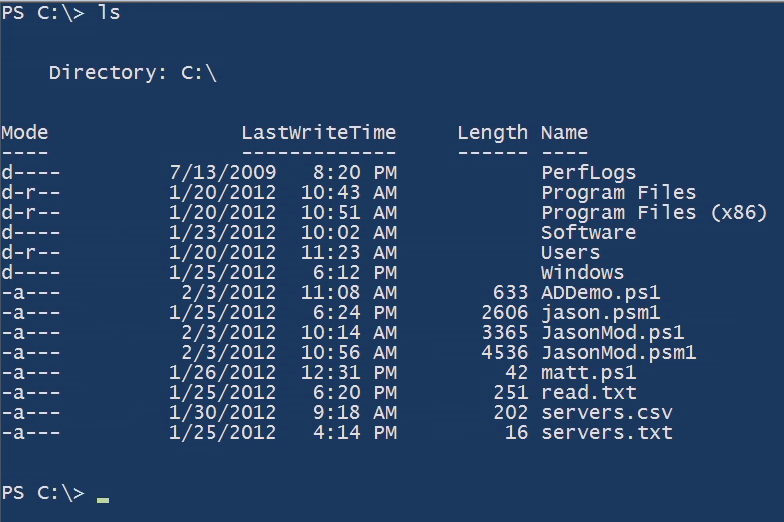Click the Mode column header

[x=24, y=132]
